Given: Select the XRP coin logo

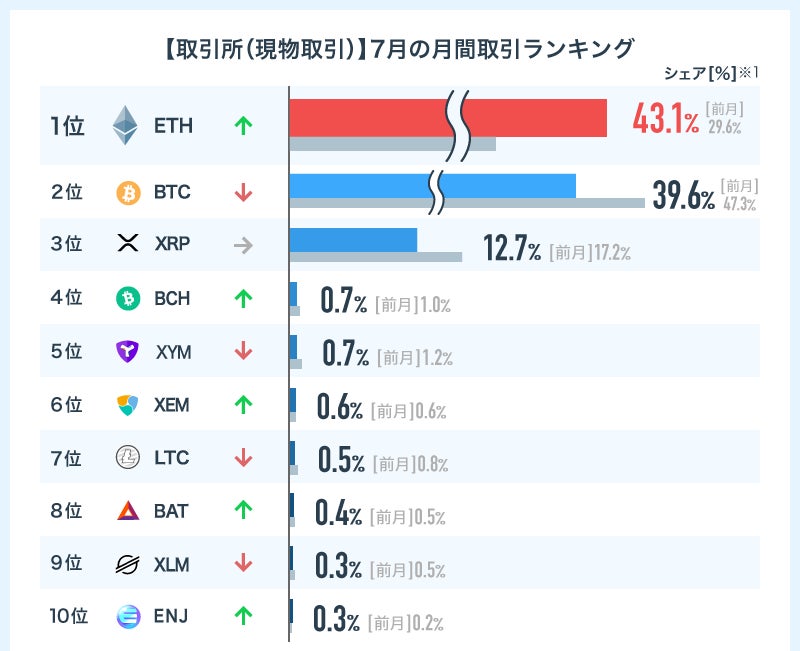Looking at the screenshot, I should (x=128, y=243).
